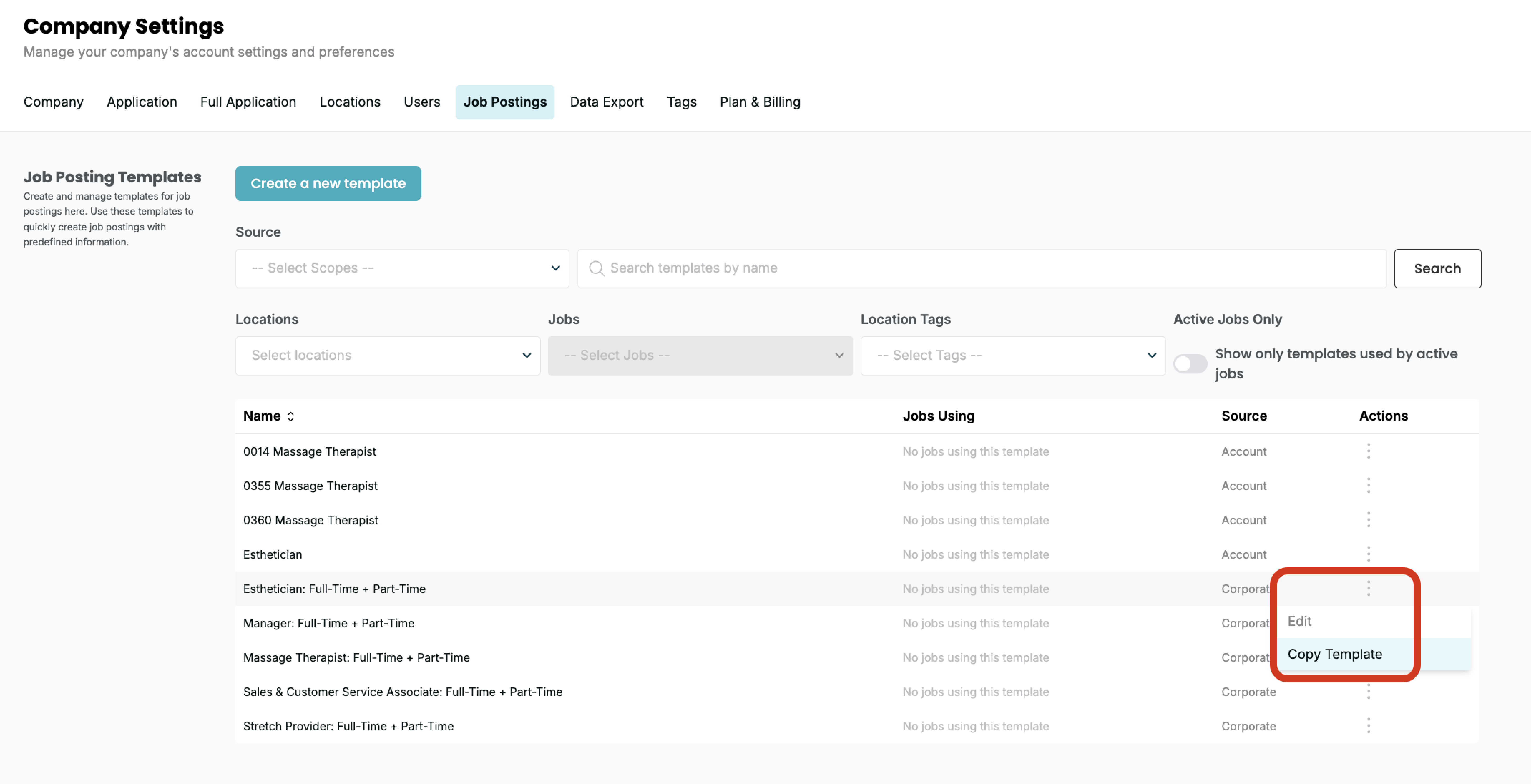Click Create a new template button
Image resolution: width=1531 pixels, height=784 pixels.
[328, 184]
